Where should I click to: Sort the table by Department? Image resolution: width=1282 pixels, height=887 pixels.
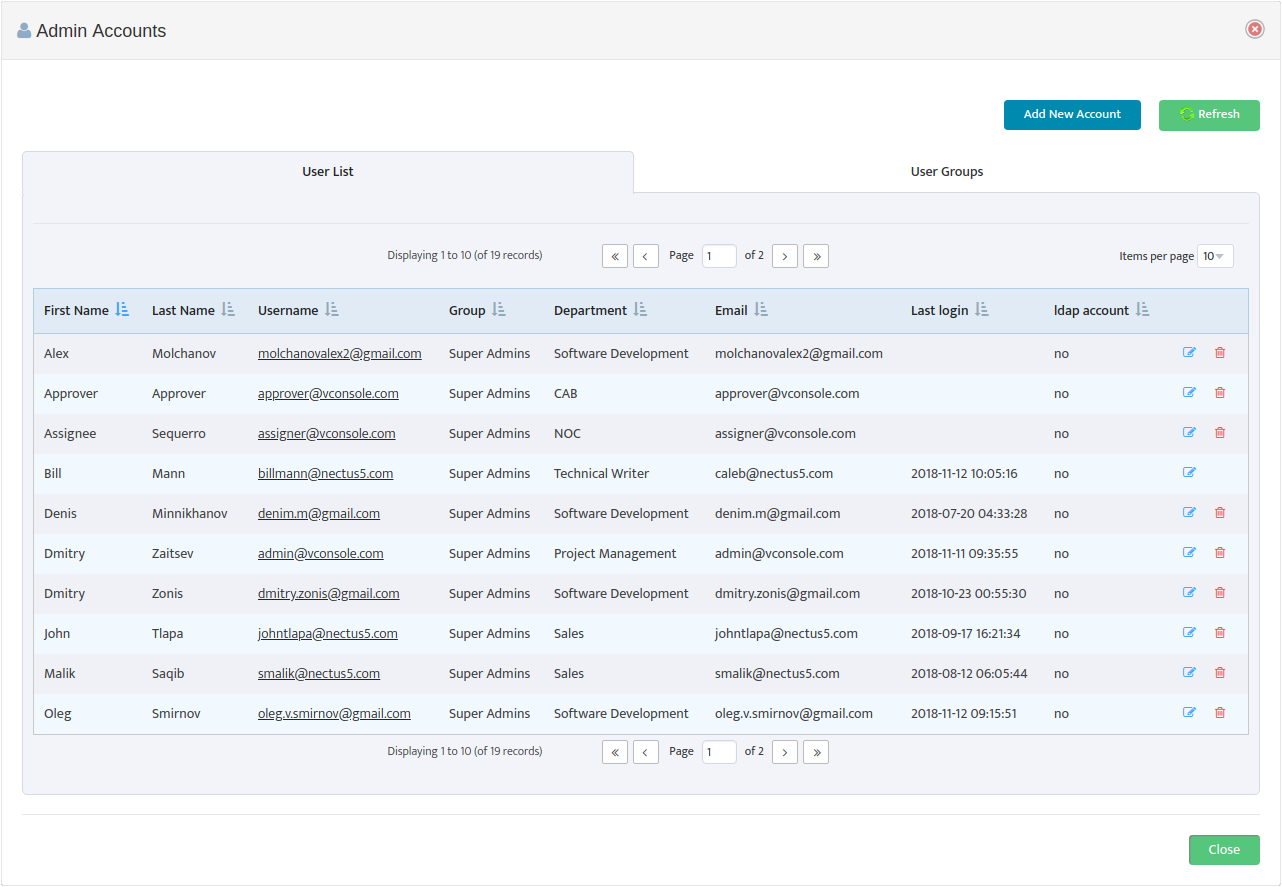point(640,310)
